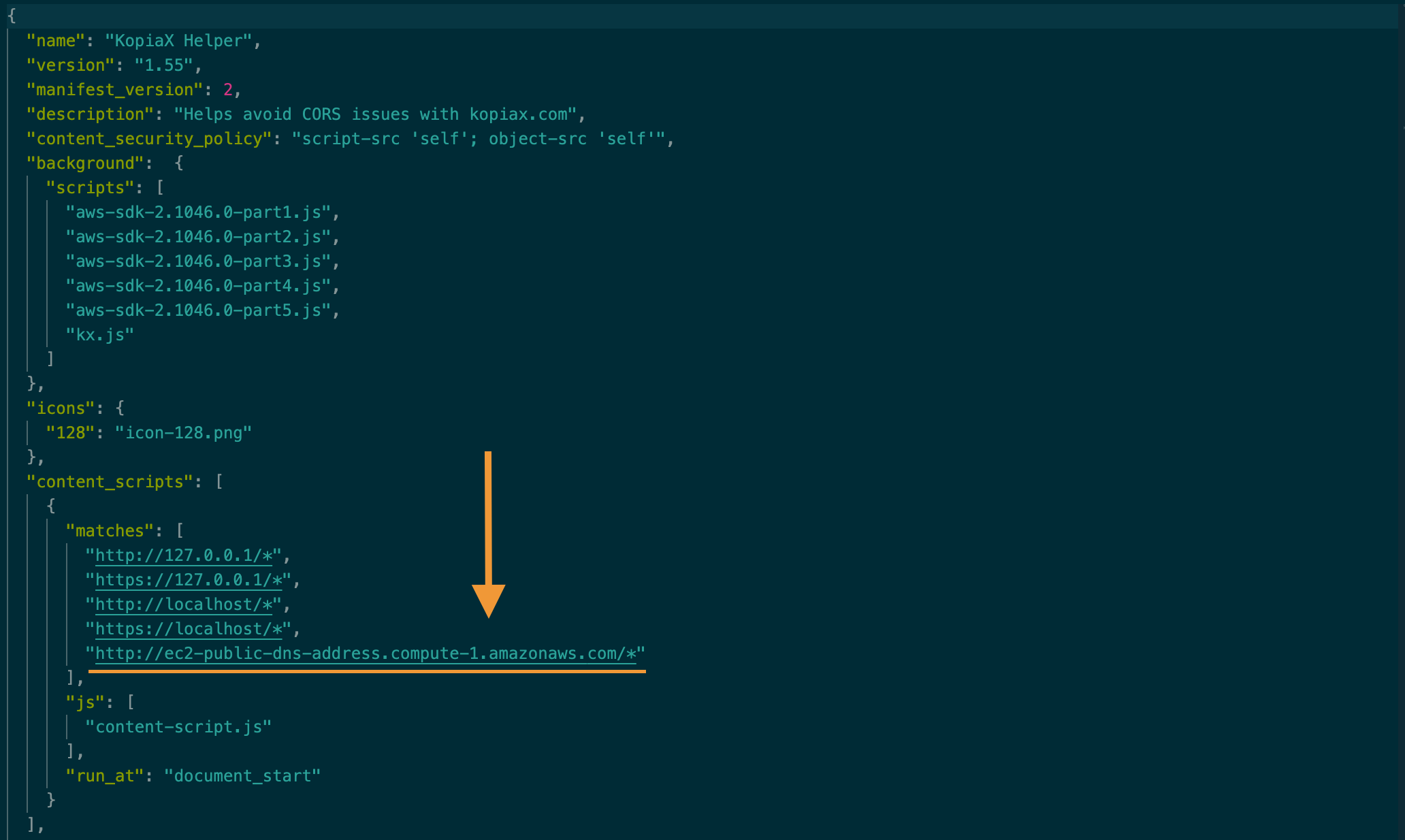The image size is (1405, 840).
Task: Open the https://127.0.0.1/* link
Action: click(x=189, y=580)
